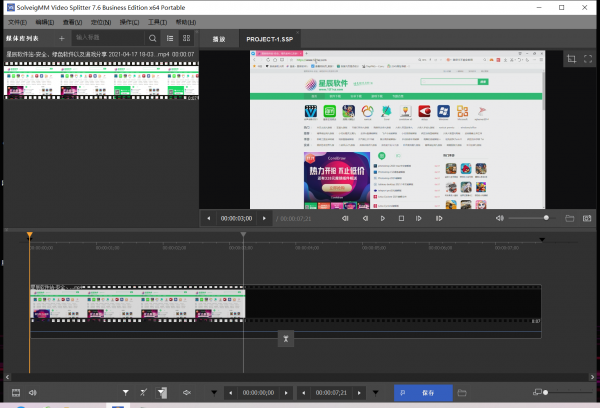This screenshot has width=600, height=408.
Task: Increase the start timecode 00:00:00;00
Action: 286,393
